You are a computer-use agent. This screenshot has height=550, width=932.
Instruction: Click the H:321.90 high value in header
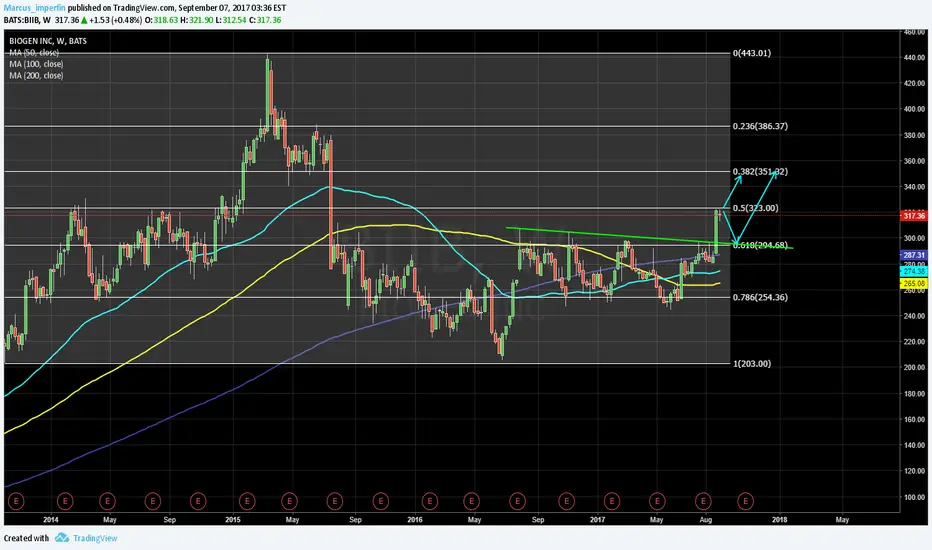click(197, 20)
